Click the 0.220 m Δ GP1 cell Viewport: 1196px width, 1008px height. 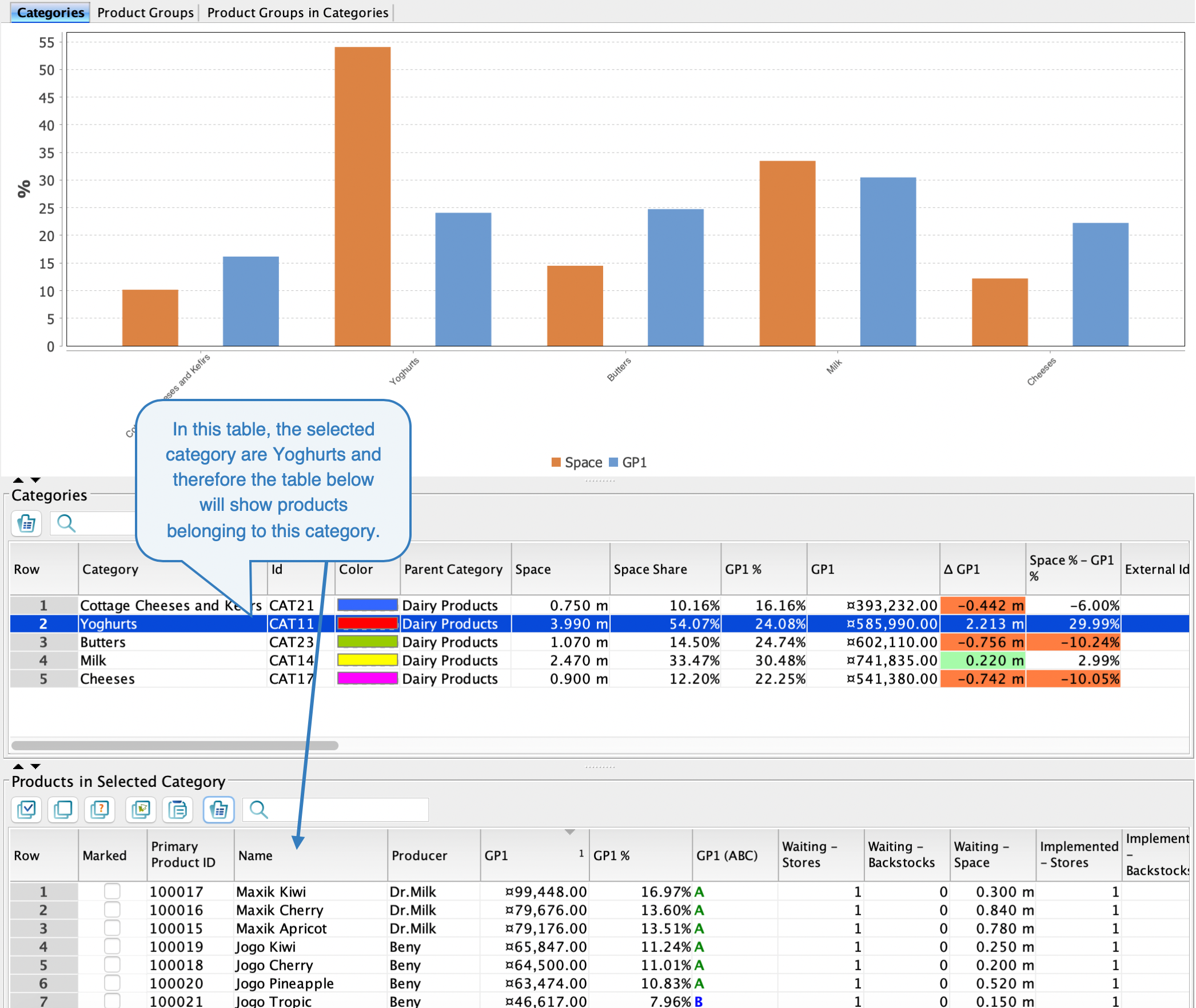pos(982,660)
